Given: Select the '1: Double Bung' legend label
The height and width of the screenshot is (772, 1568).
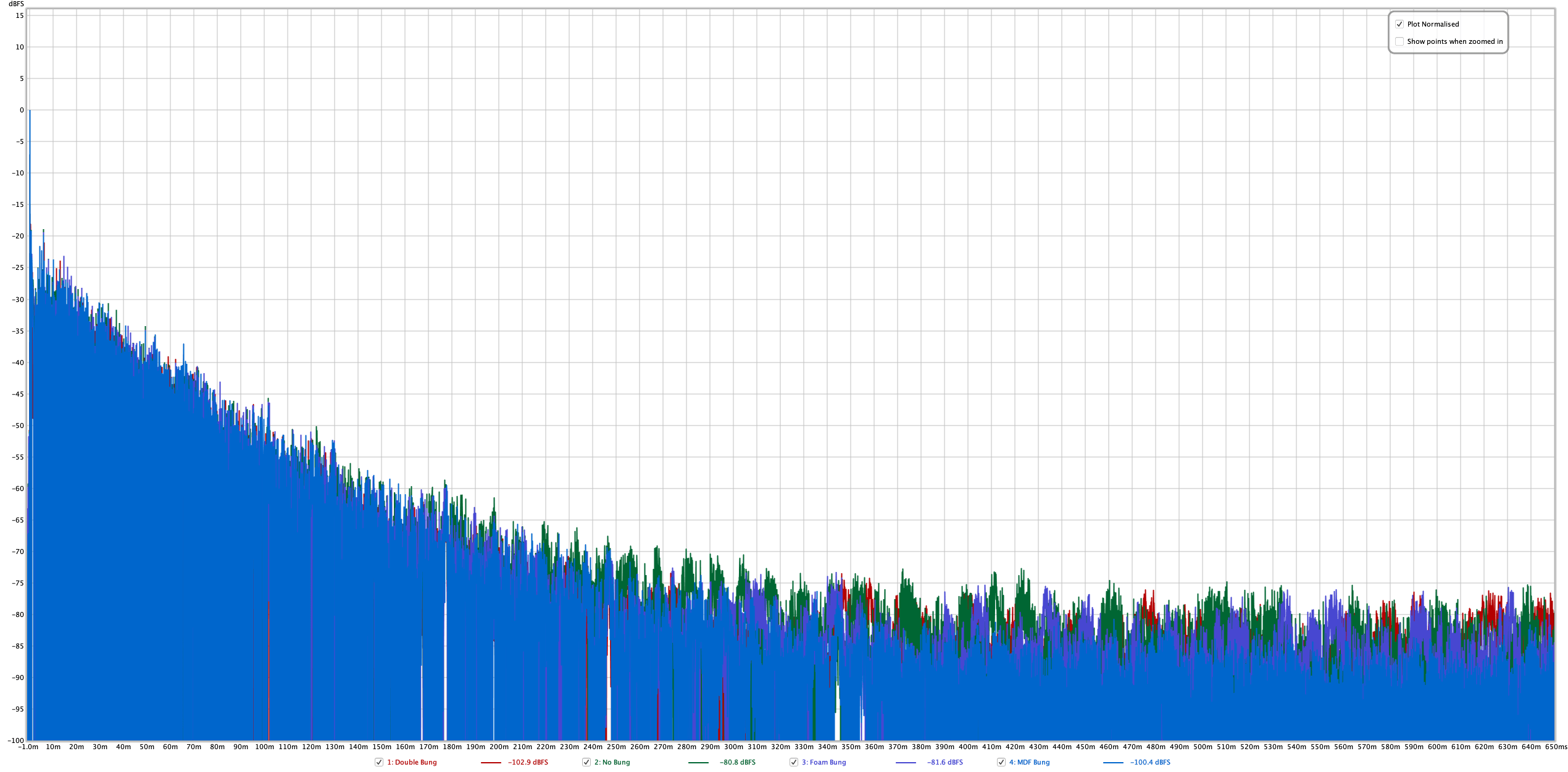Looking at the screenshot, I should [x=412, y=762].
